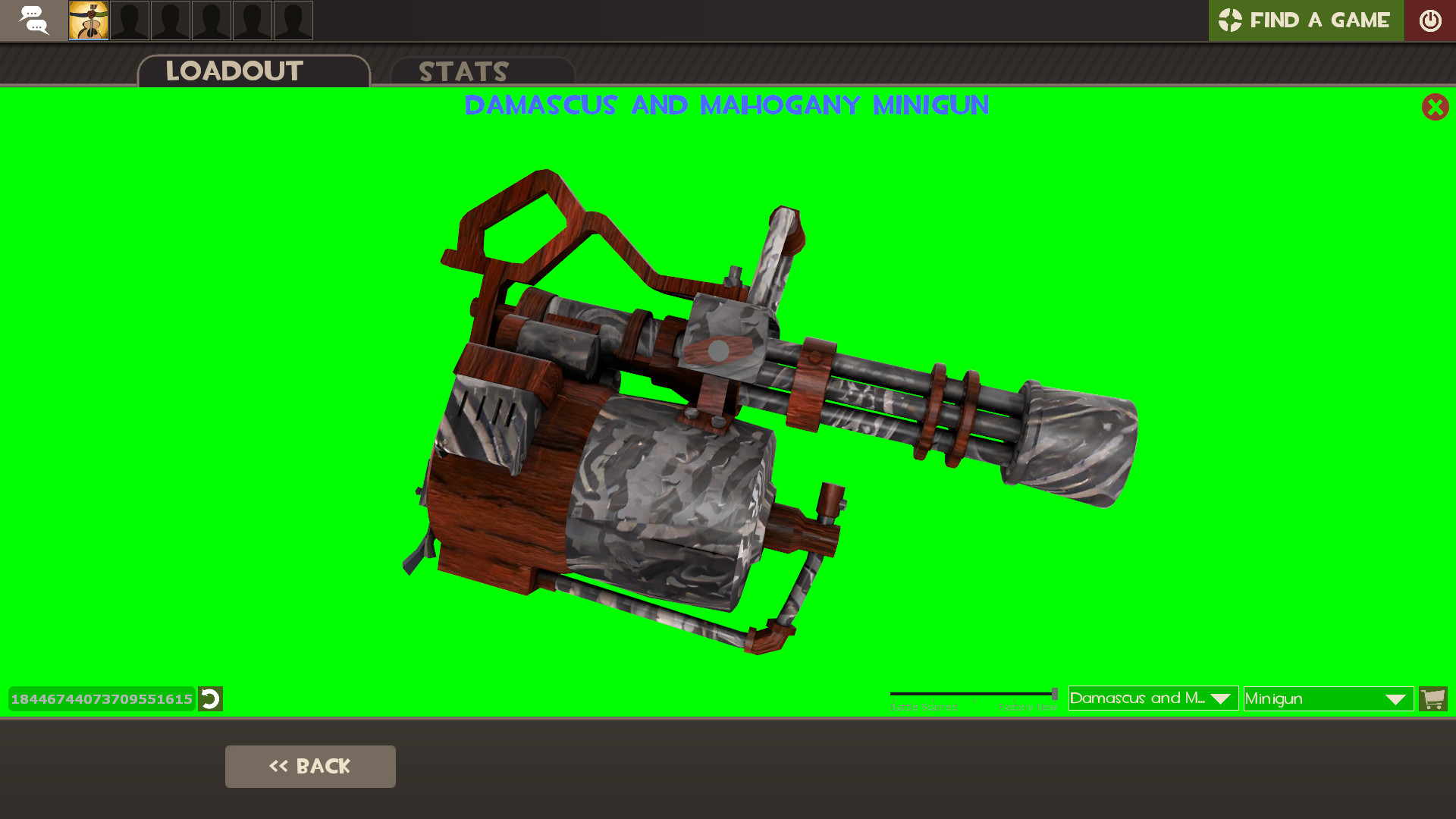Click the pattern seed number field

tap(101, 699)
